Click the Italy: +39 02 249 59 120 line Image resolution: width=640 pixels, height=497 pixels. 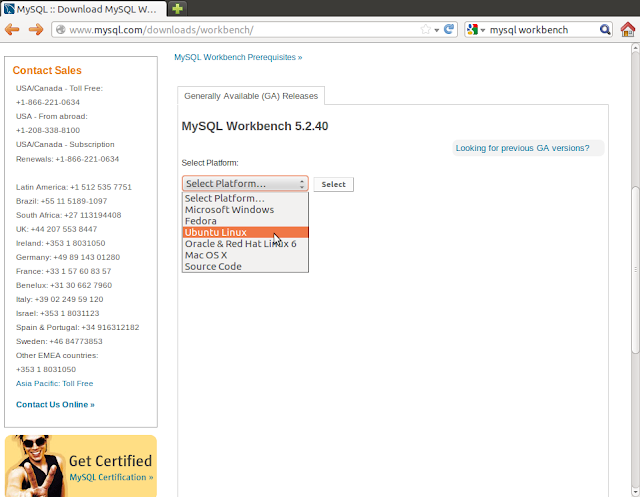[59, 300]
